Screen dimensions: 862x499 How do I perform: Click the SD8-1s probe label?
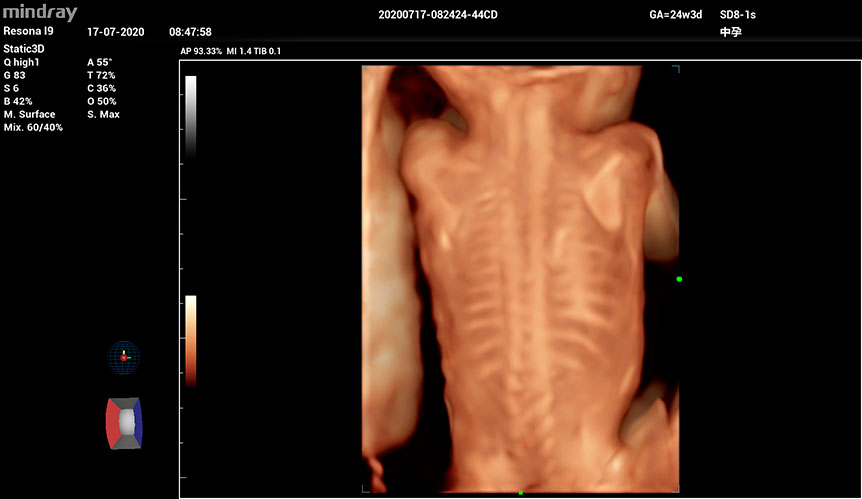(738, 16)
